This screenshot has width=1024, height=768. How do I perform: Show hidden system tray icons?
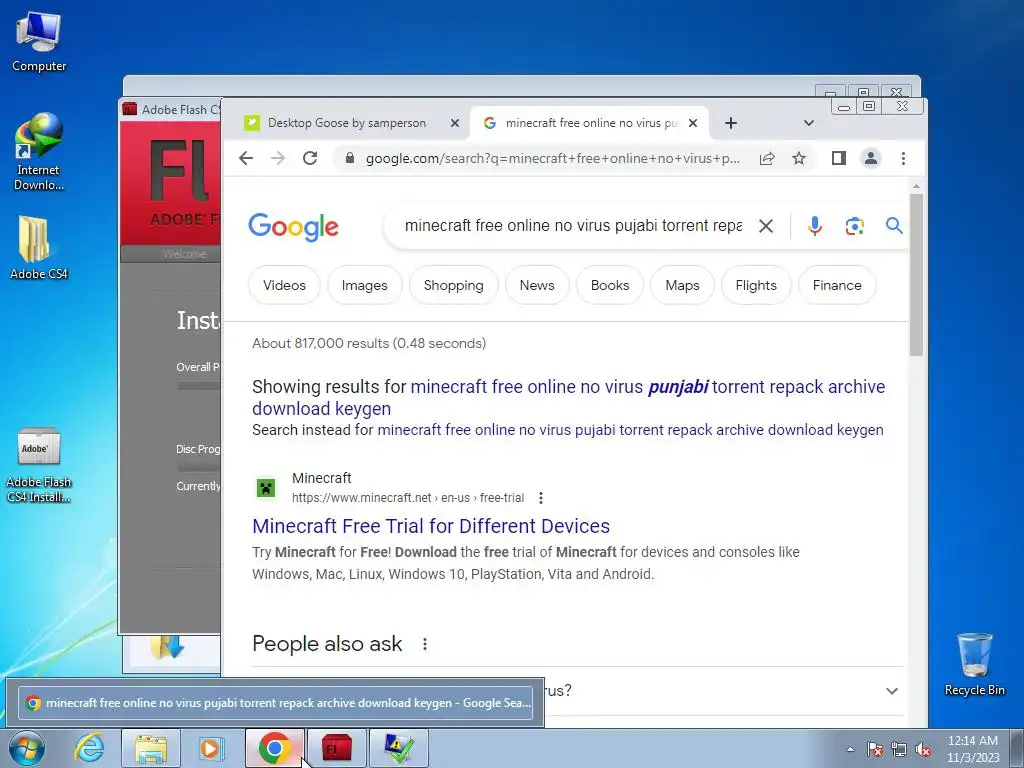(x=850, y=749)
